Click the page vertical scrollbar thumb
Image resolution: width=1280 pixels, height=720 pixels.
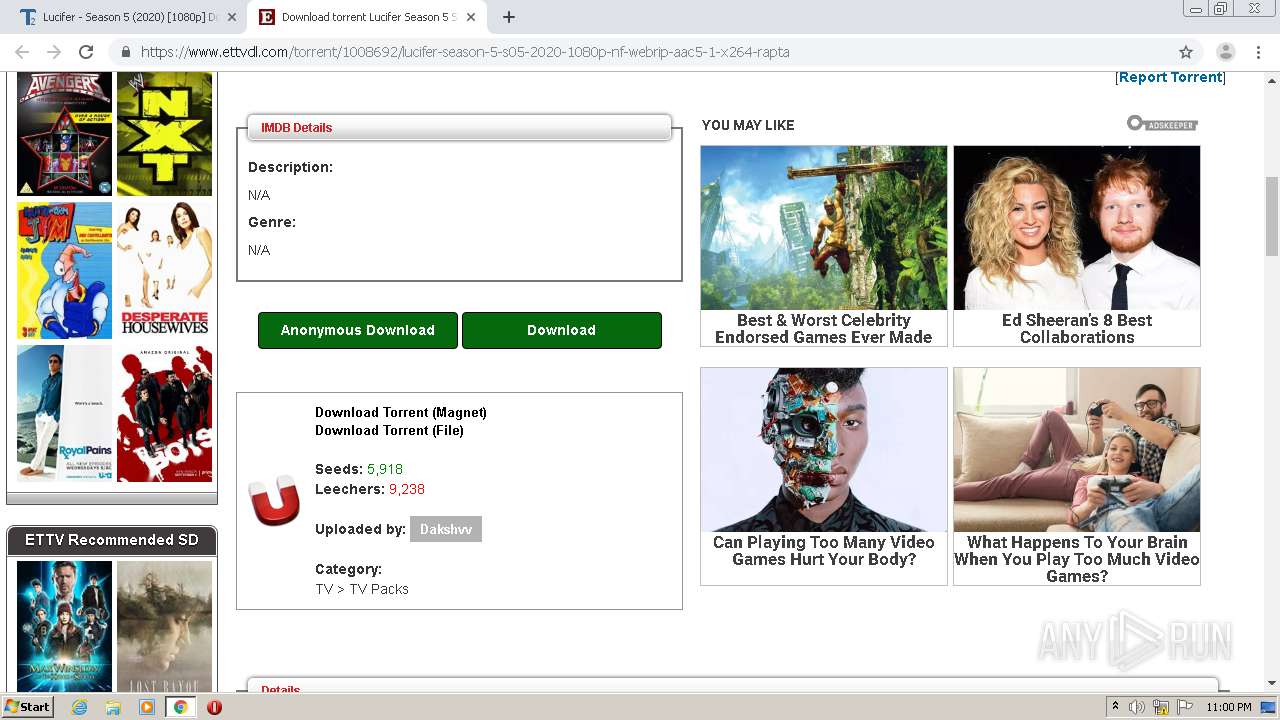pyautogui.click(x=1272, y=215)
